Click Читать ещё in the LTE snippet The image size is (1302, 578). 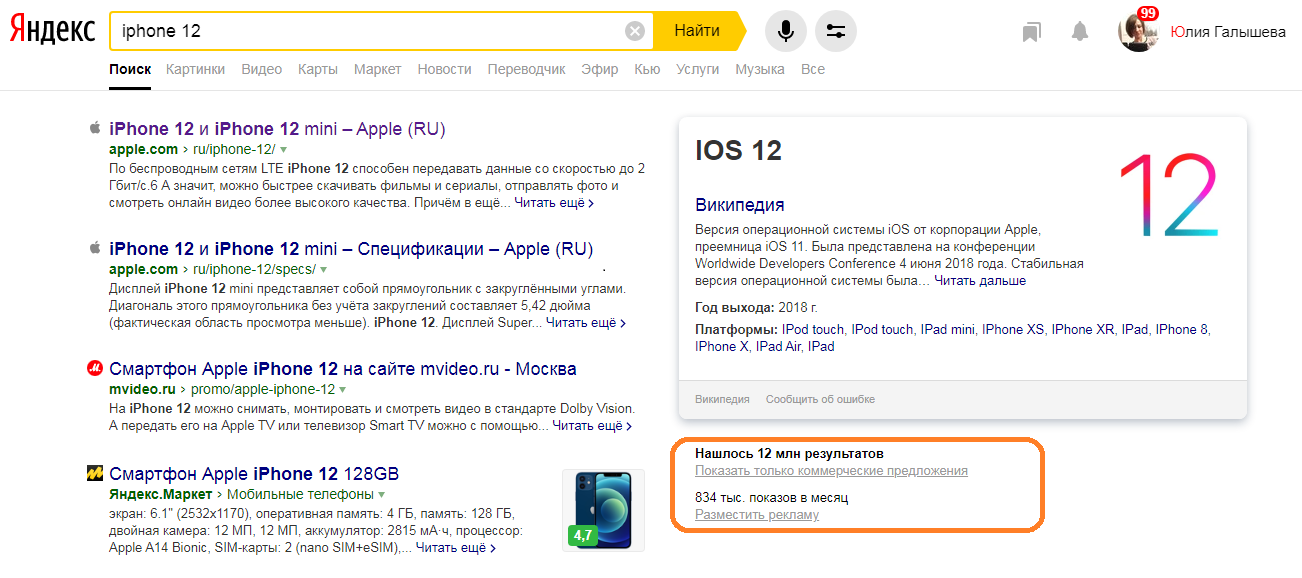tap(555, 203)
